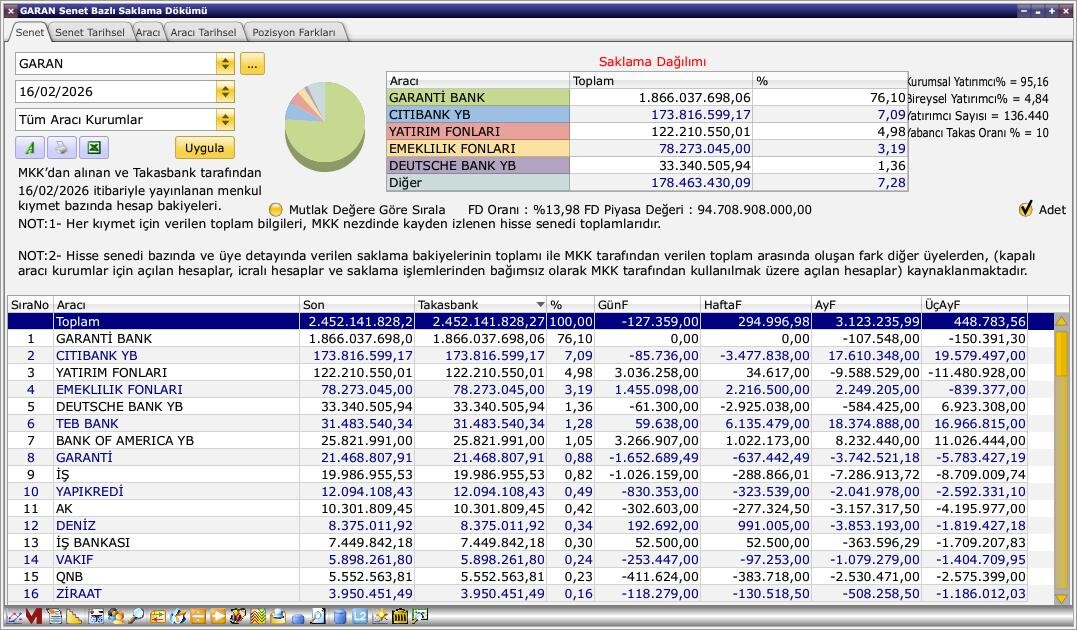Open the date 16/02/2026 dropdown
Image resolution: width=1077 pixels, height=630 pixels.
point(225,92)
